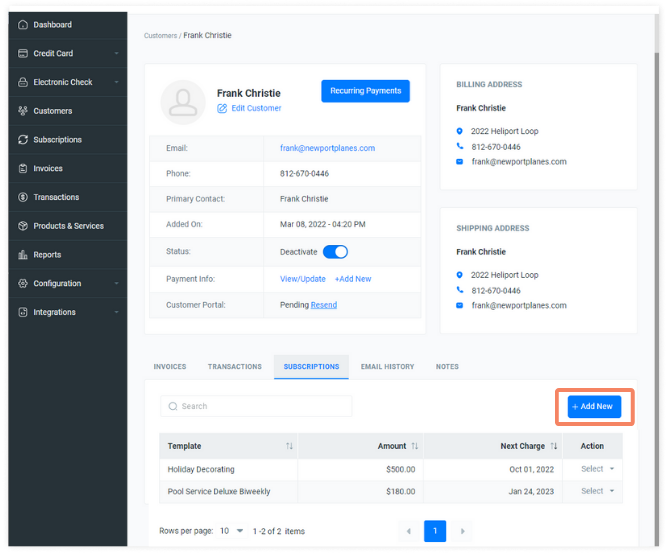Expand the Electronic Check menu chevron
The width and height of the screenshot is (668, 553).
click(x=116, y=82)
